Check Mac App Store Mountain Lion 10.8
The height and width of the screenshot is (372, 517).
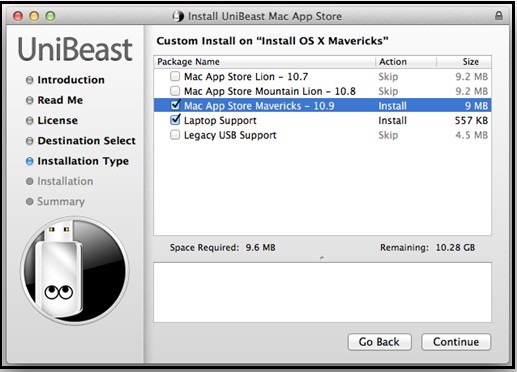pyautogui.click(x=175, y=91)
